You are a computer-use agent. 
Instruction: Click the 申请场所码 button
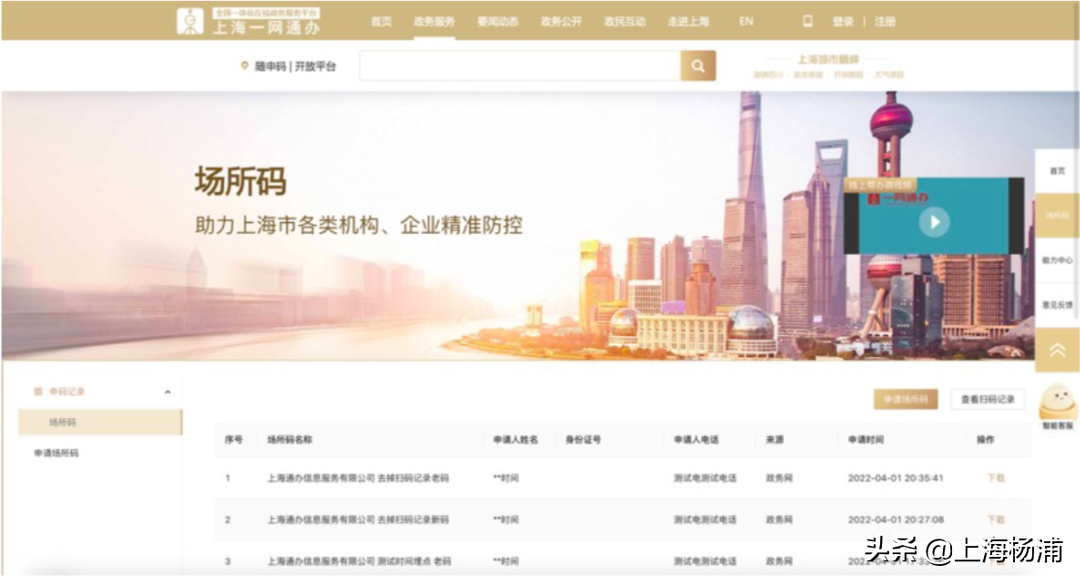click(x=904, y=397)
